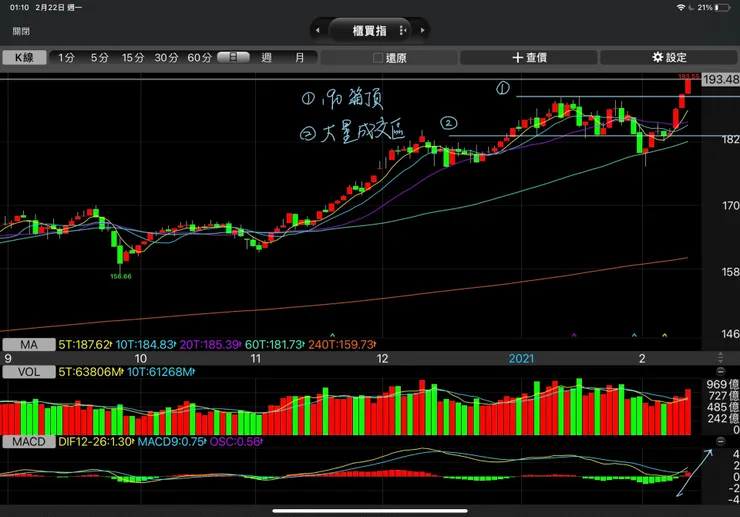Viewport: 740px width, 517px height.
Task: Open 設定 settings
Action: [x=668, y=58]
